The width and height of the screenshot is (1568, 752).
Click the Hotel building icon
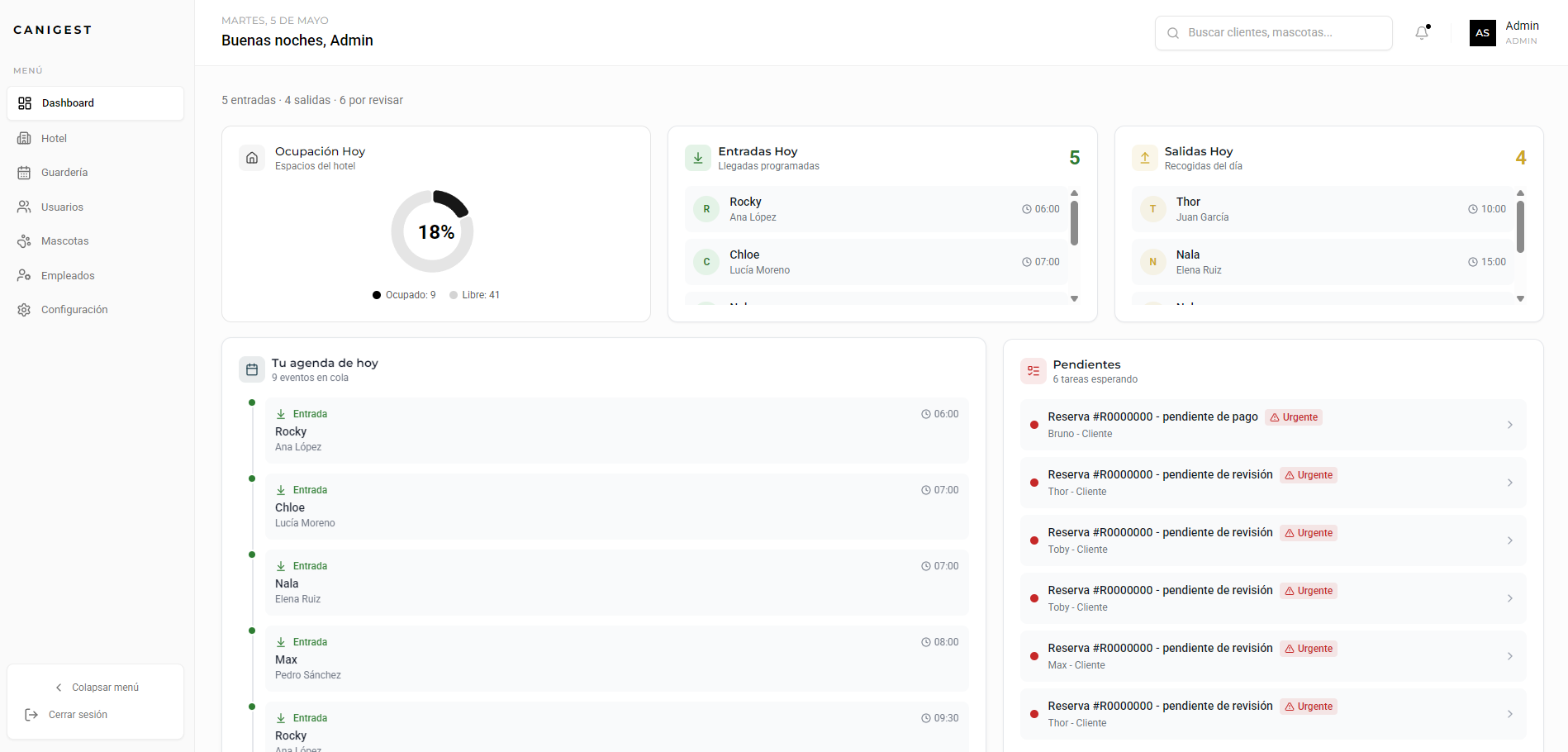point(25,138)
